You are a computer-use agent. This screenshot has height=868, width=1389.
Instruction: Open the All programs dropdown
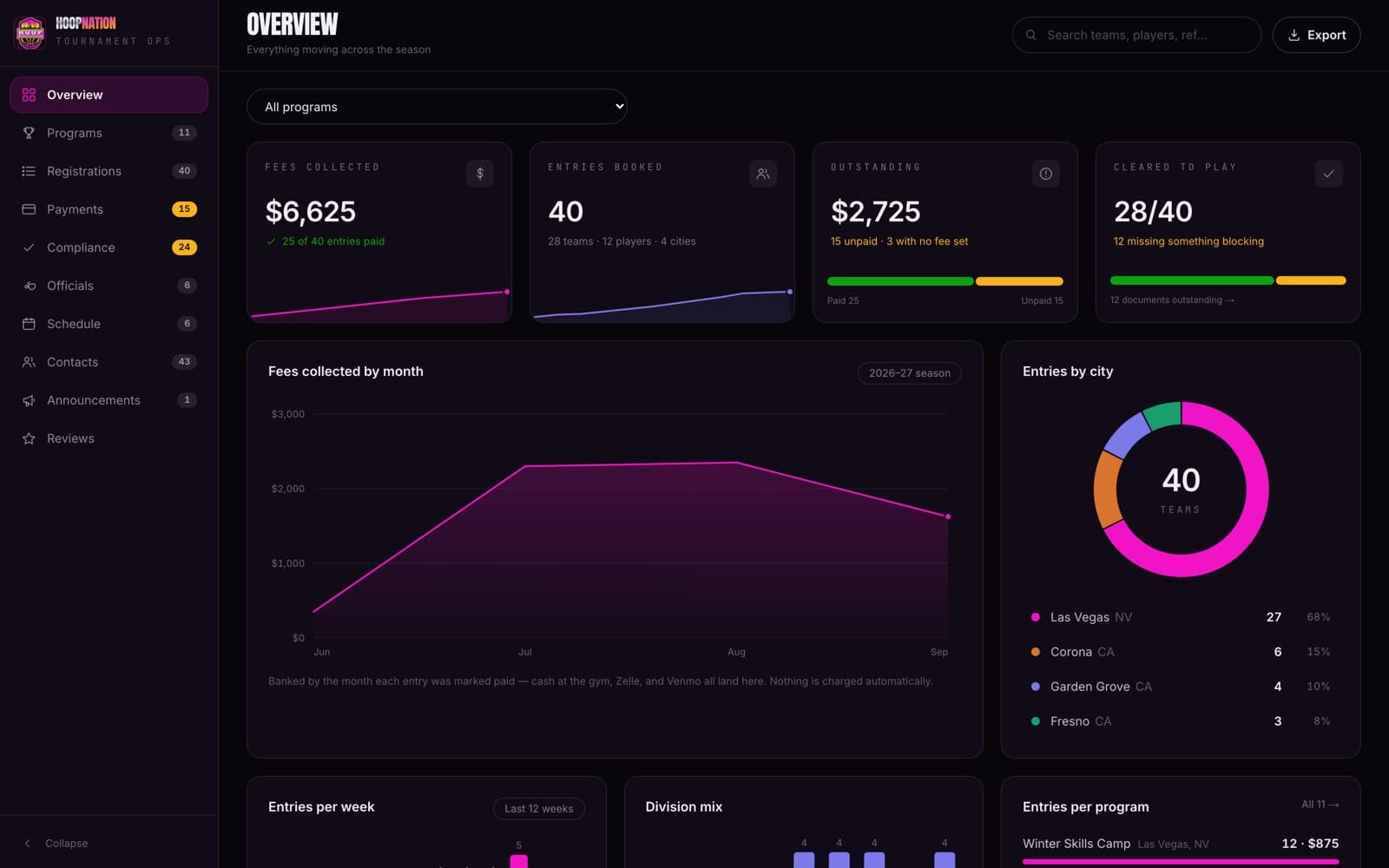coord(437,107)
